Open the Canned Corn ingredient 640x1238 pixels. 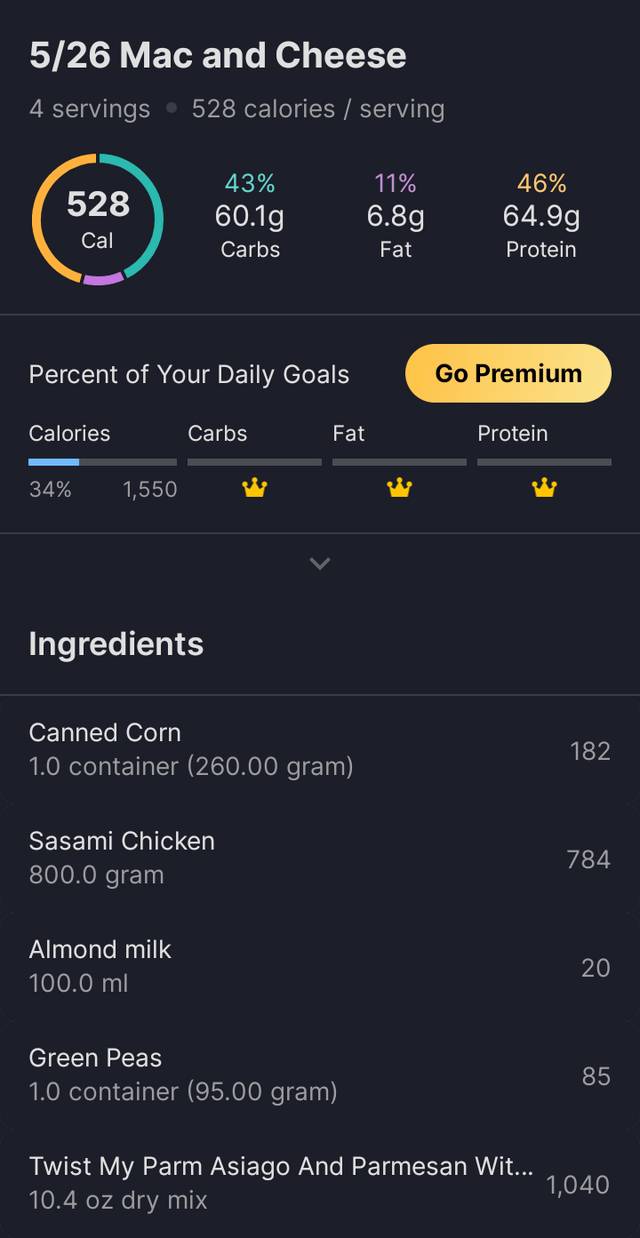click(x=320, y=749)
